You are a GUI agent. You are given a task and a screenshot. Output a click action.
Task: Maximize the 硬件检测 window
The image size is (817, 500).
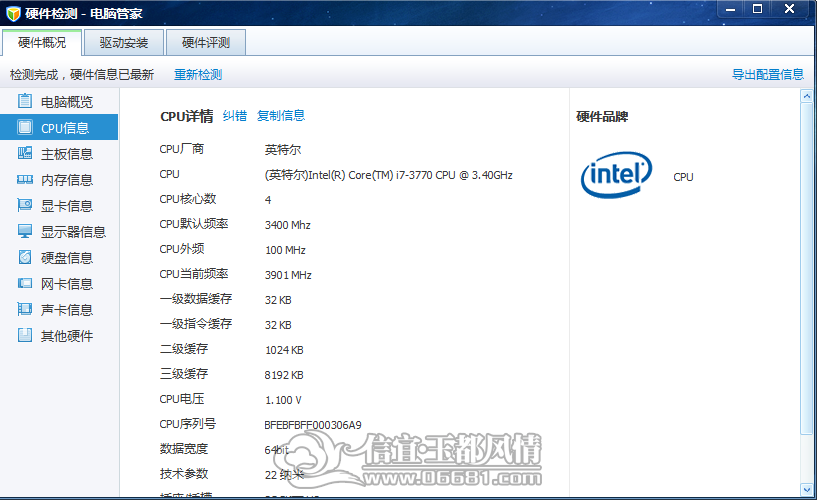[758, 9]
